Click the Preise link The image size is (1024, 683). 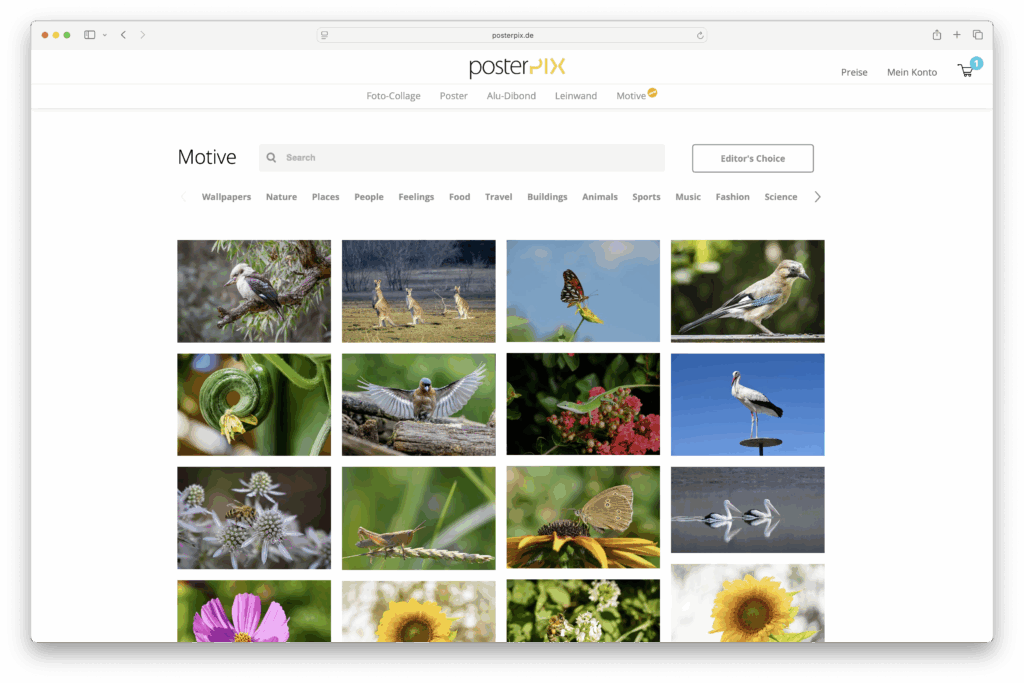coord(854,72)
